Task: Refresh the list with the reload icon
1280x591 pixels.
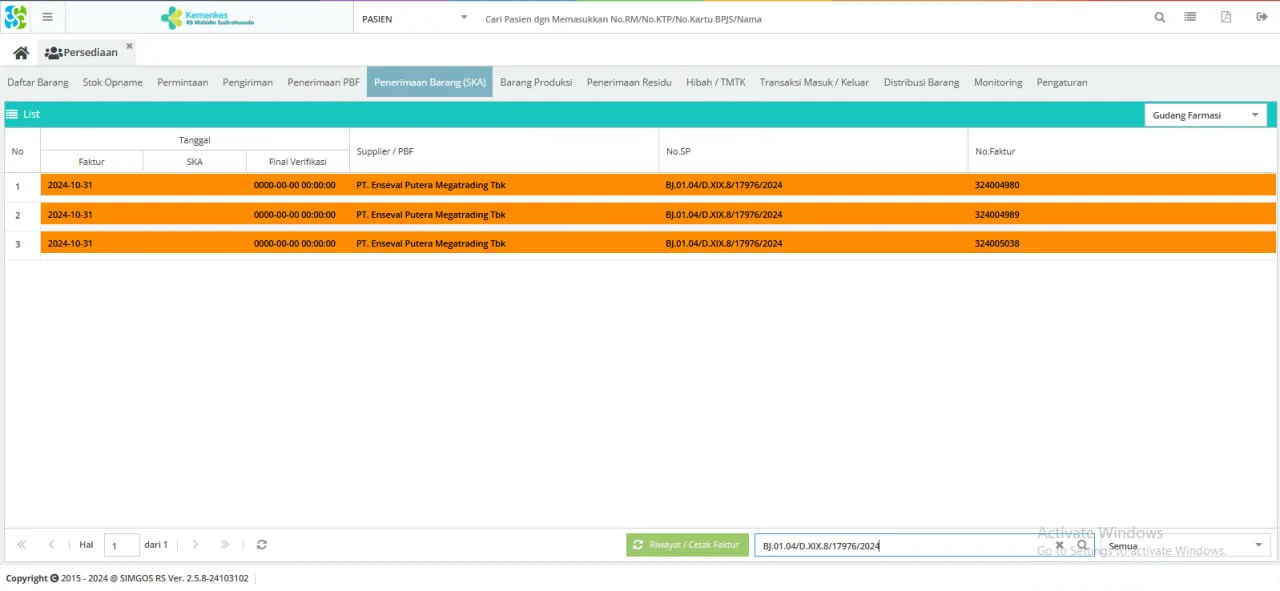Action: (x=262, y=545)
